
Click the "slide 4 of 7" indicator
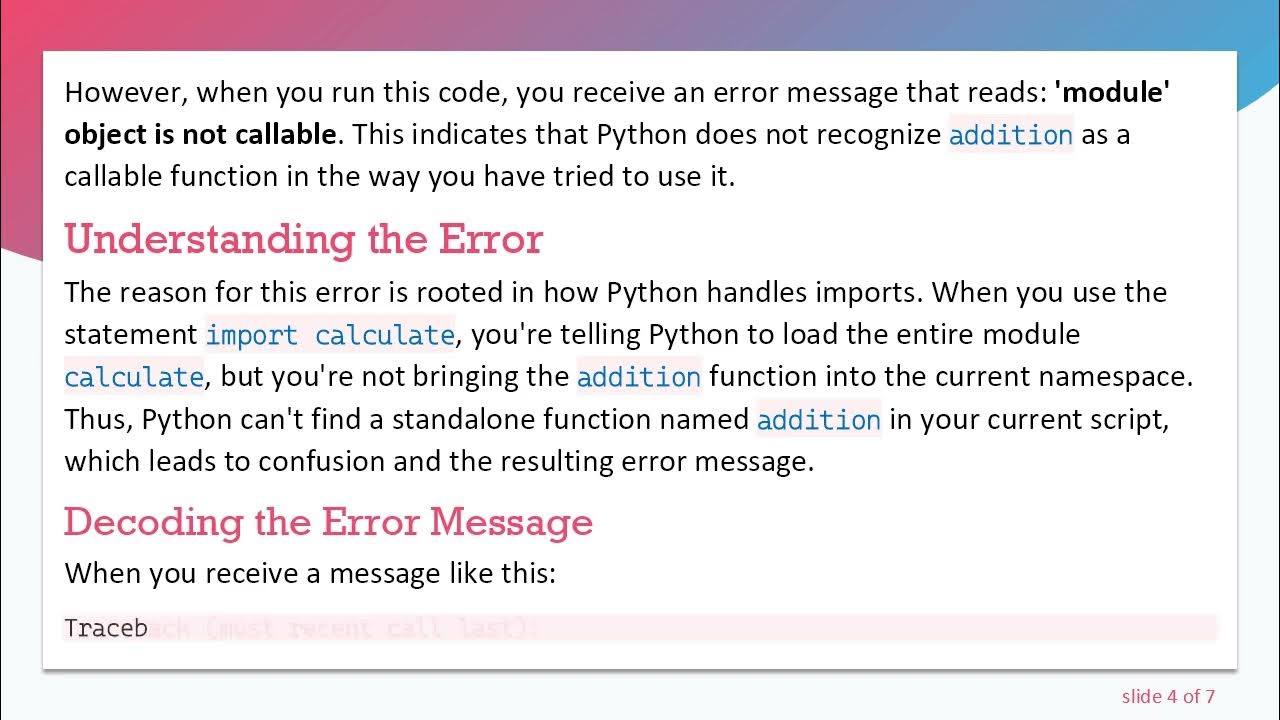[1168, 696]
